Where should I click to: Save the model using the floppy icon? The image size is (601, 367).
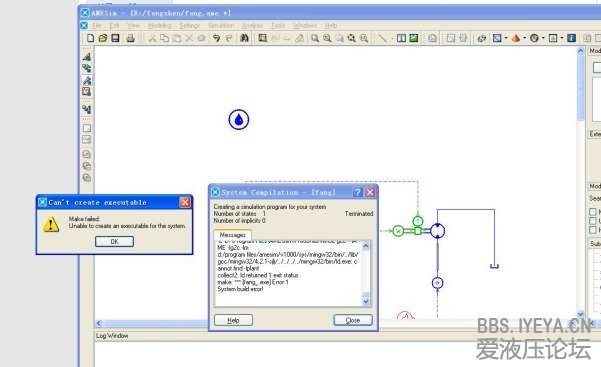115,38
